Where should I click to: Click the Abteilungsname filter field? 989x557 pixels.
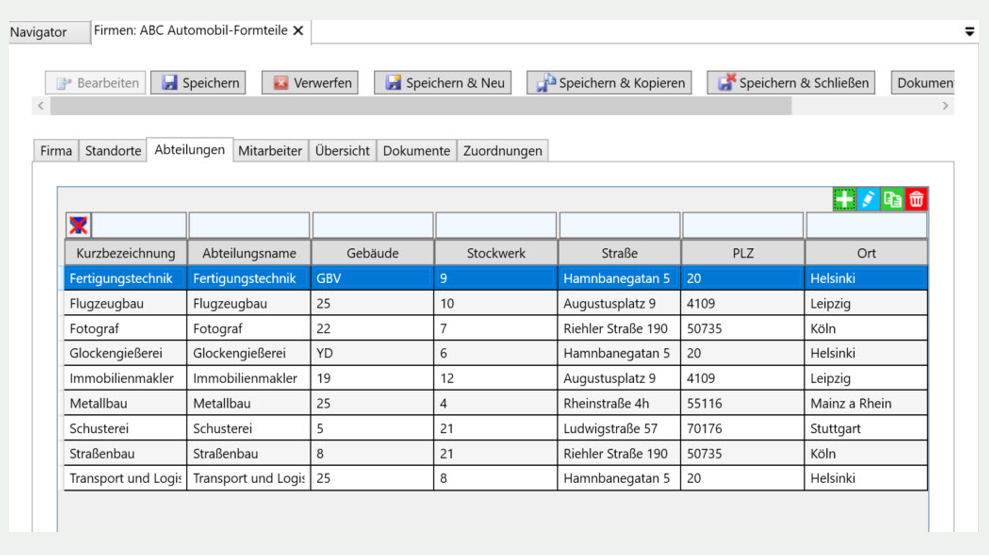[x=249, y=225]
